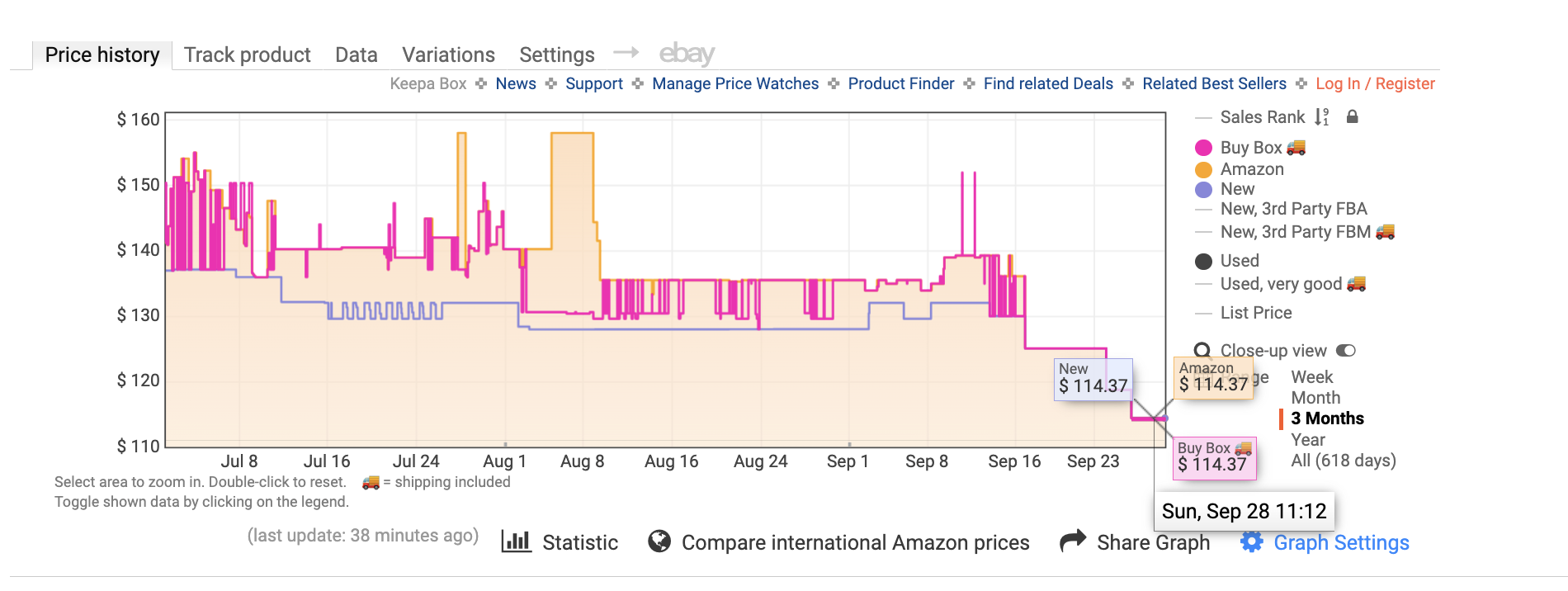The height and width of the screenshot is (591, 1568).
Task: Click the Graph Settings gear icon
Action: (x=1252, y=542)
